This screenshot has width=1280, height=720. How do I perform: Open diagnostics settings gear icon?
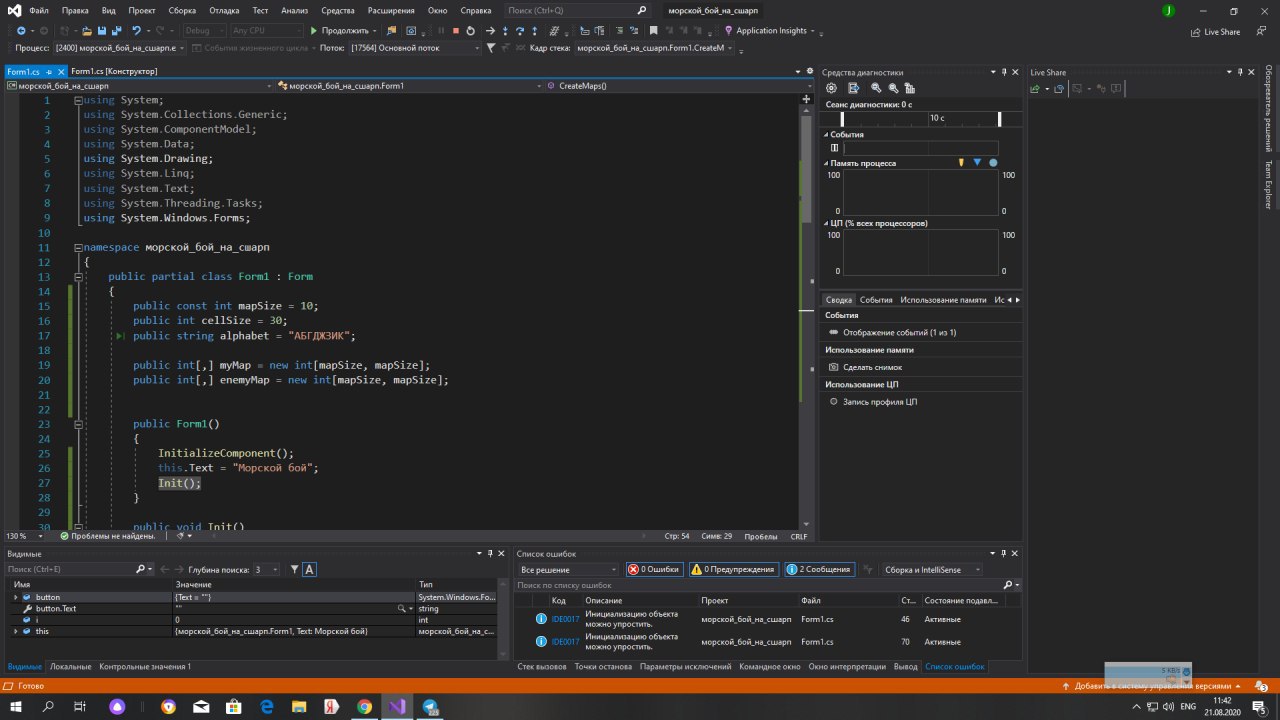click(x=831, y=88)
